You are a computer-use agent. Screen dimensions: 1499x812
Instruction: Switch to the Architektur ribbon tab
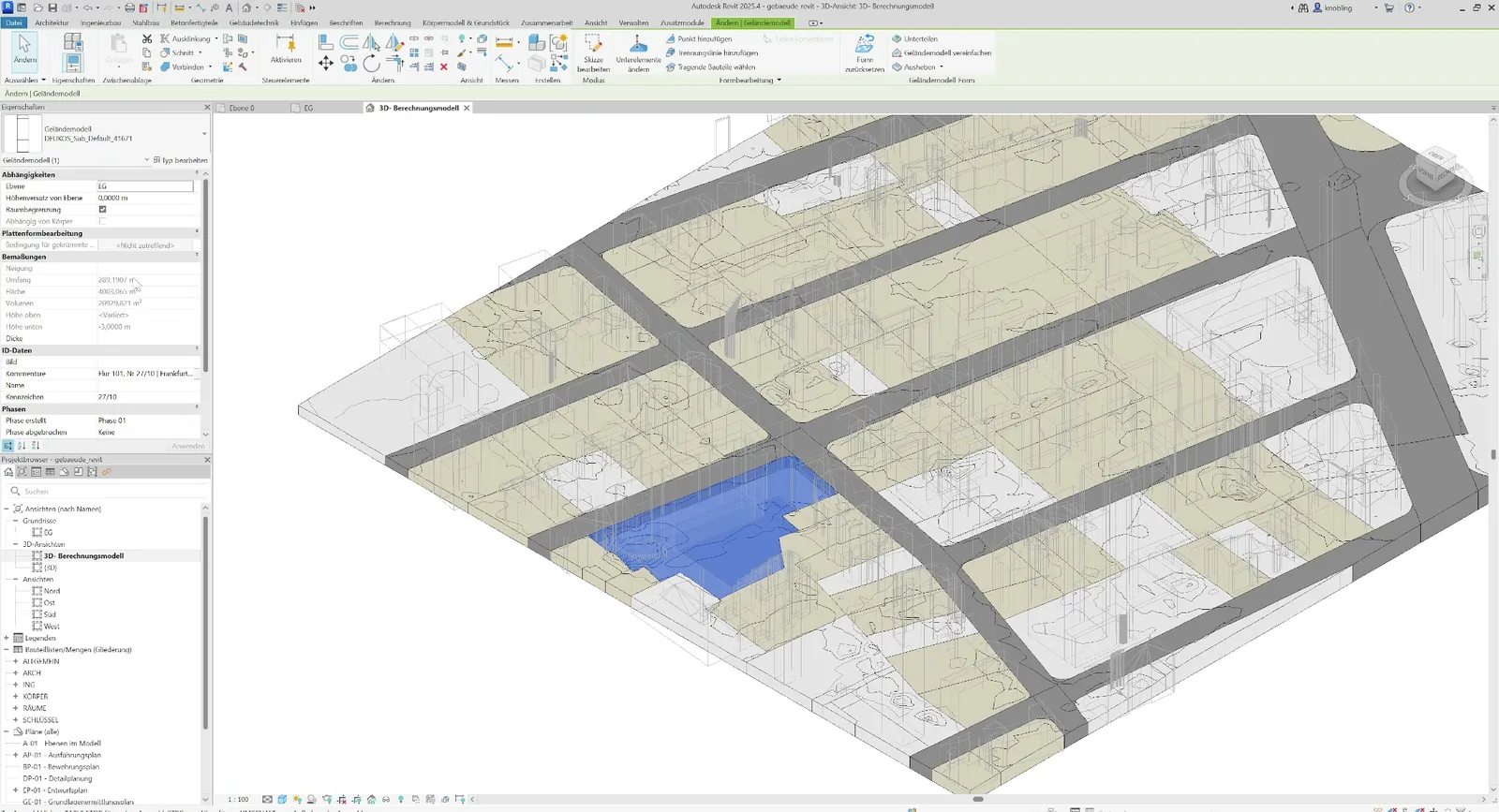[x=52, y=22]
